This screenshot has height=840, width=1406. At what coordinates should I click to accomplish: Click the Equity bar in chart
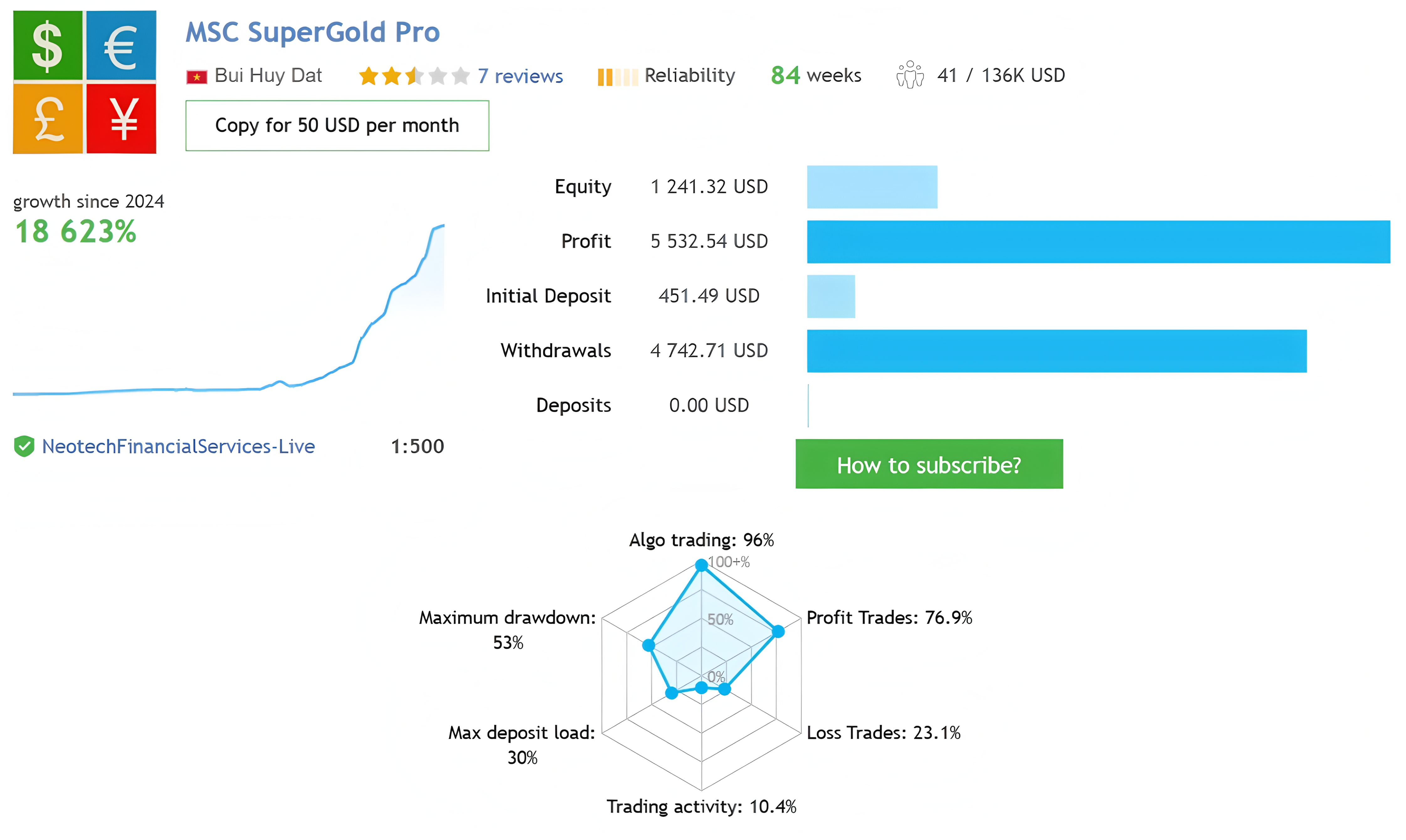pyautogui.click(x=872, y=187)
